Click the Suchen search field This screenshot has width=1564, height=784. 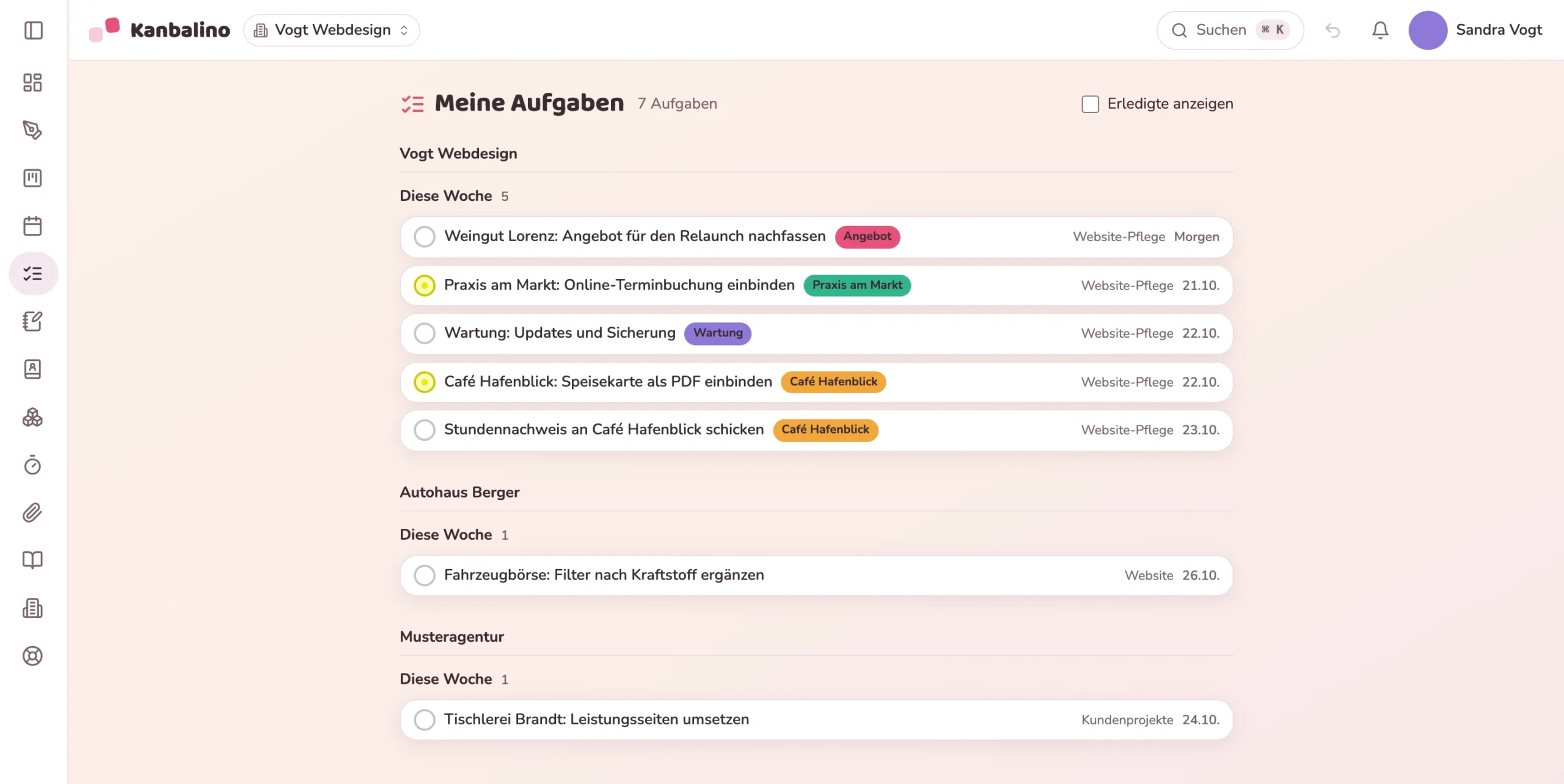tap(1230, 30)
